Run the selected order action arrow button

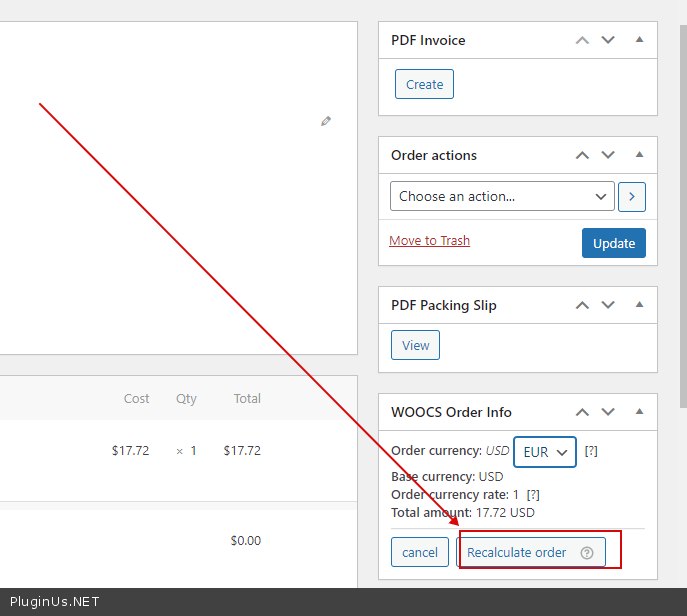(x=631, y=196)
